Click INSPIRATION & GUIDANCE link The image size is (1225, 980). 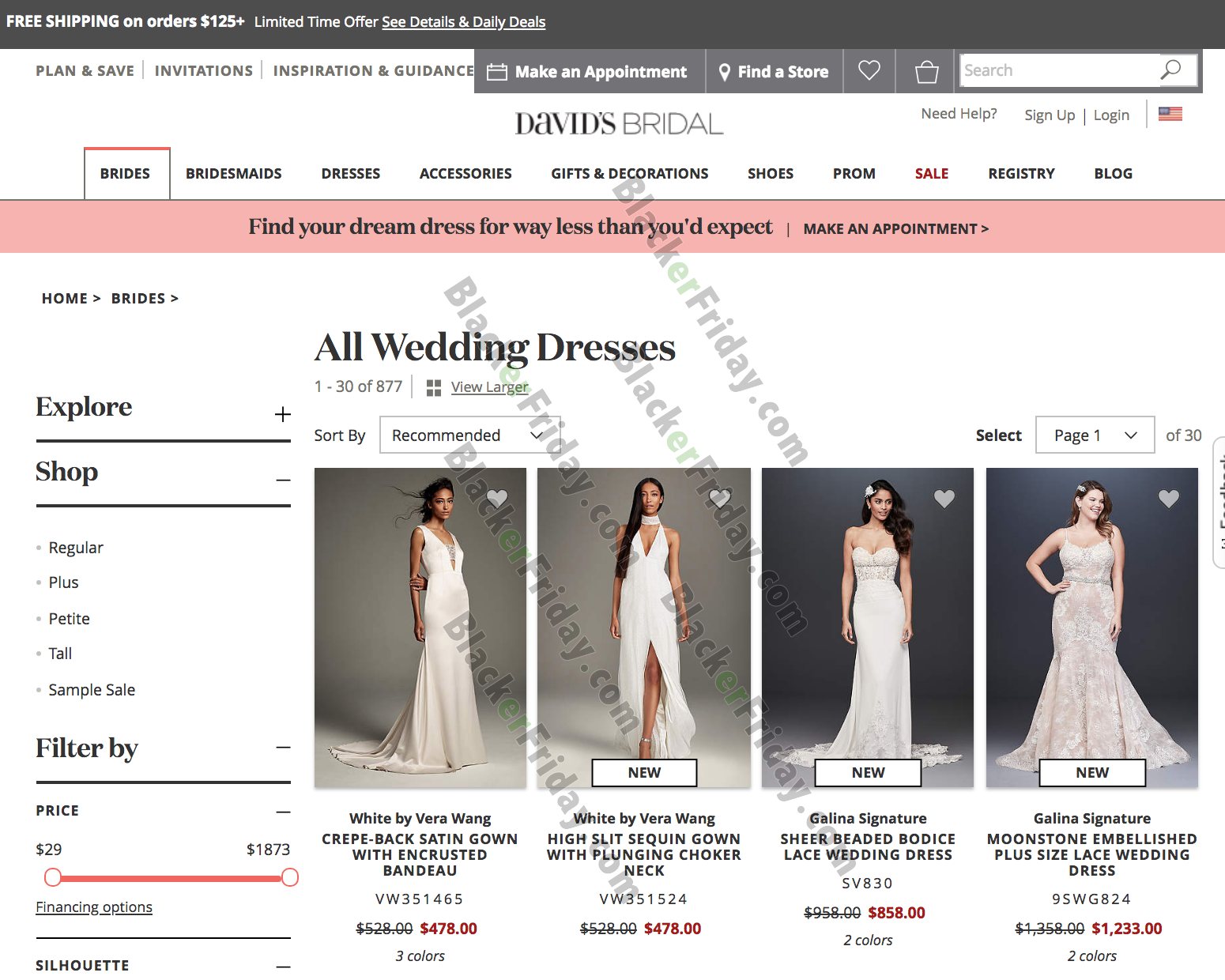(x=374, y=70)
